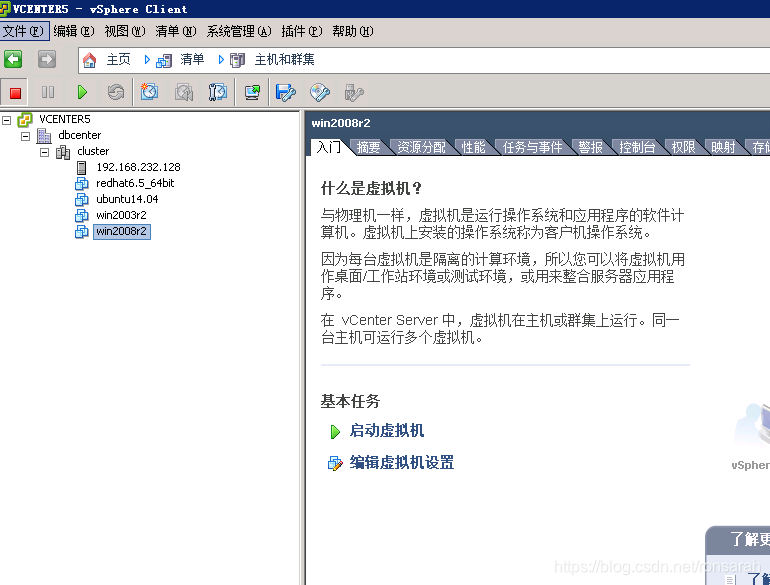Click the home icon in breadcrumb
The width and height of the screenshot is (770, 585).
point(89,60)
